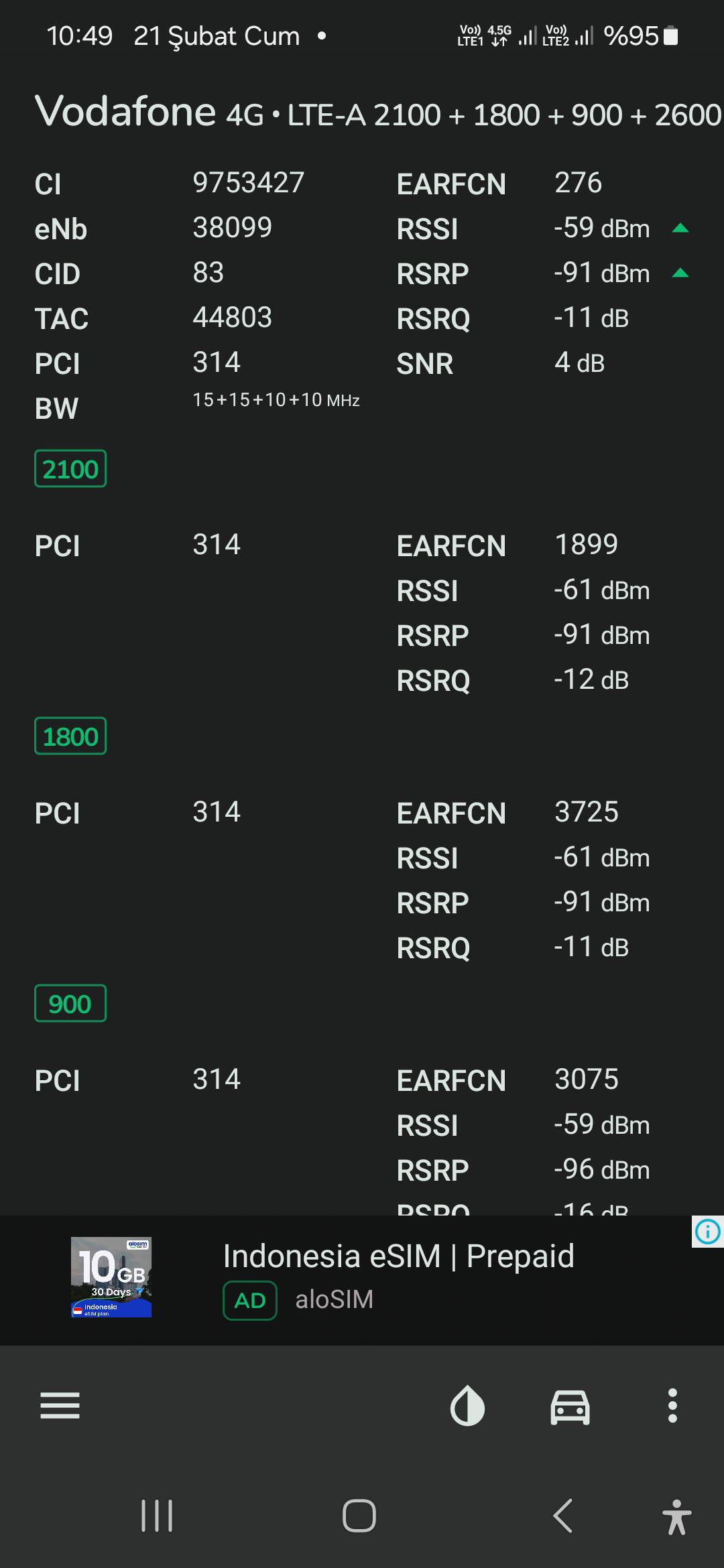Toggle the dark theme contrast icon

(x=467, y=1405)
